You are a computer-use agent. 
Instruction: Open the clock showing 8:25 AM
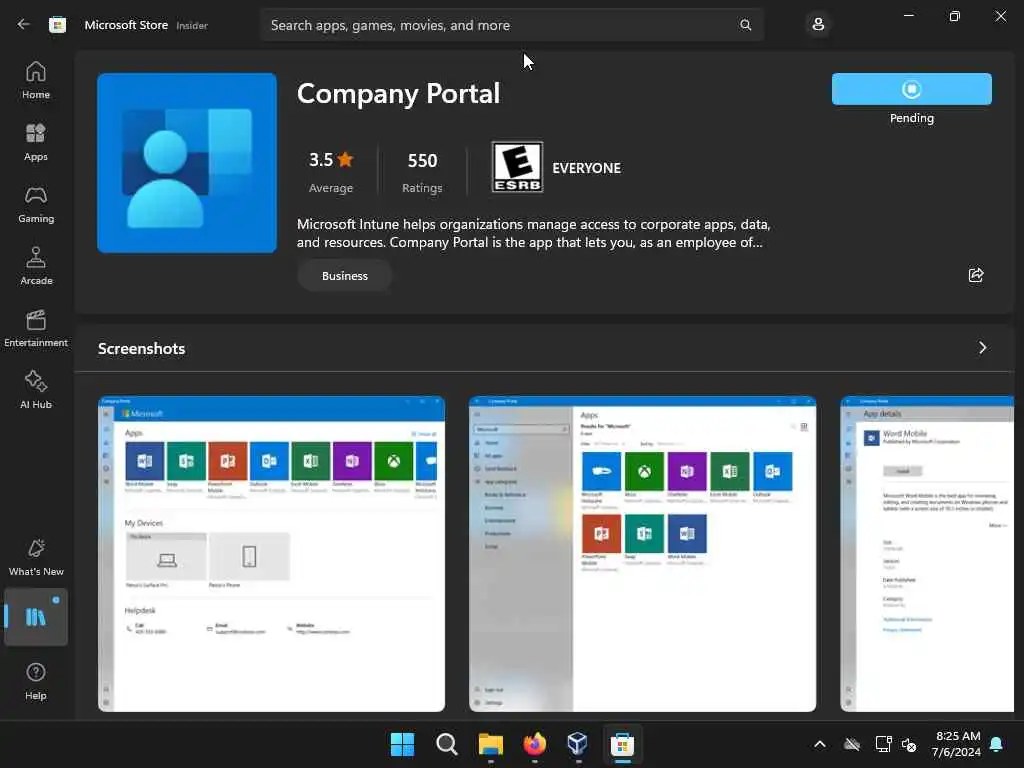coord(957,744)
